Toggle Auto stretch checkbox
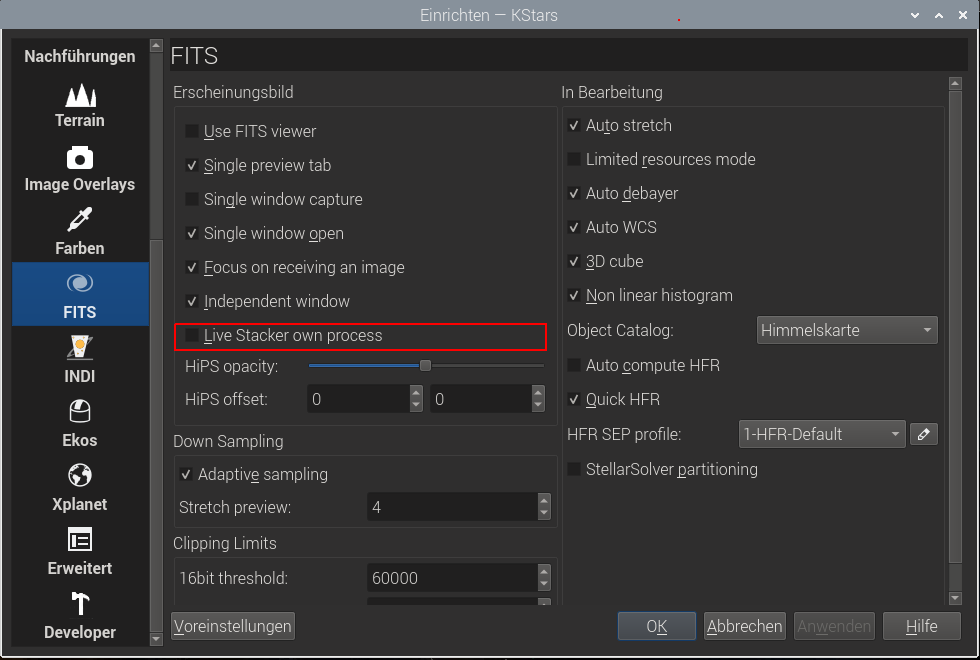 [574, 126]
